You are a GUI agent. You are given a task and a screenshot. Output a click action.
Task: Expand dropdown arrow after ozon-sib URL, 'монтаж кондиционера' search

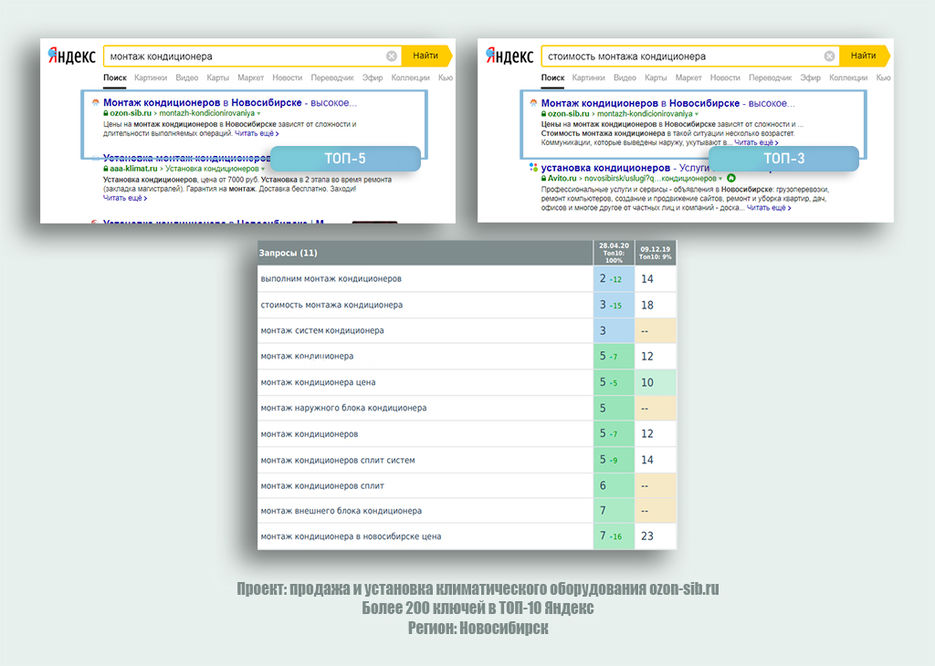[x=259, y=113]
